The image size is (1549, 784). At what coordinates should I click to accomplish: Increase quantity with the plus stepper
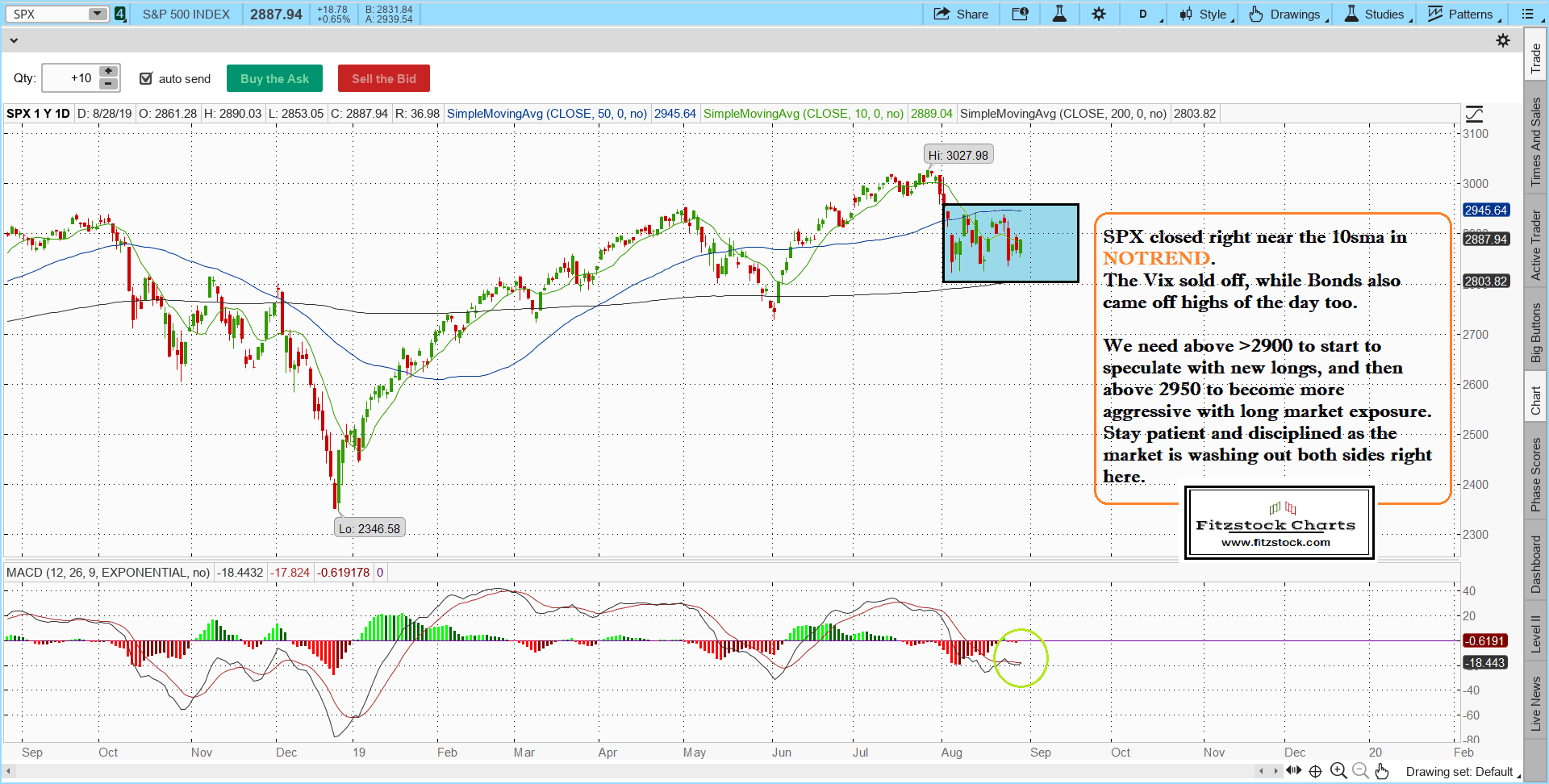point(108,72)
